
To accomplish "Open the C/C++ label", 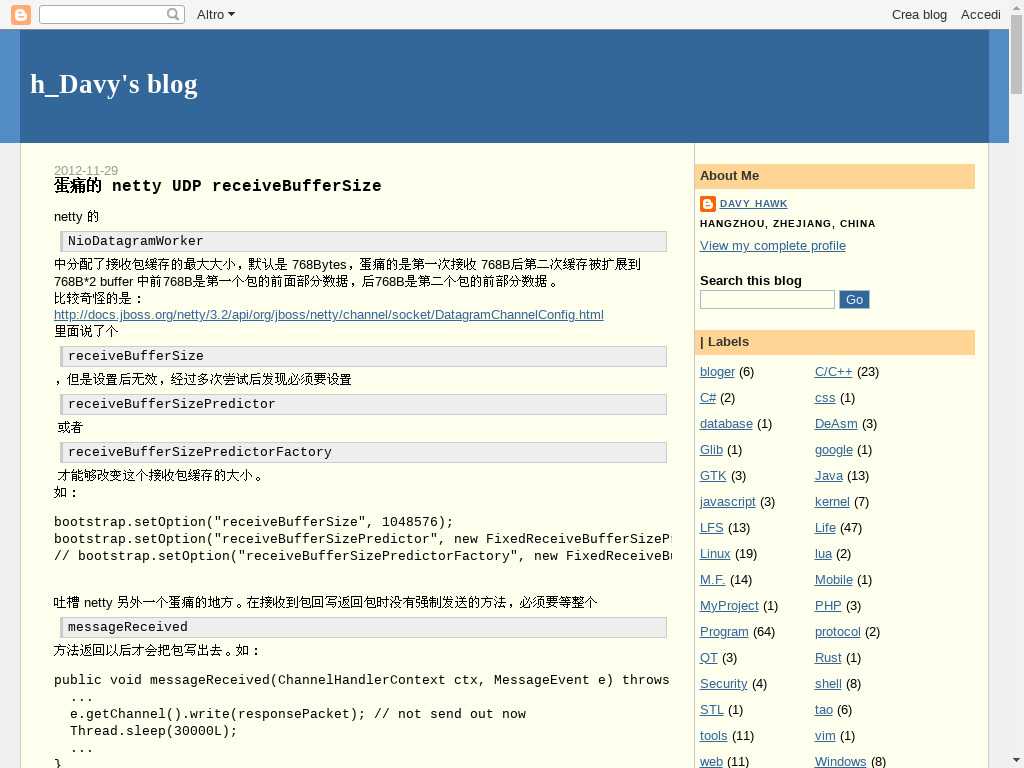I will [833, 372].
